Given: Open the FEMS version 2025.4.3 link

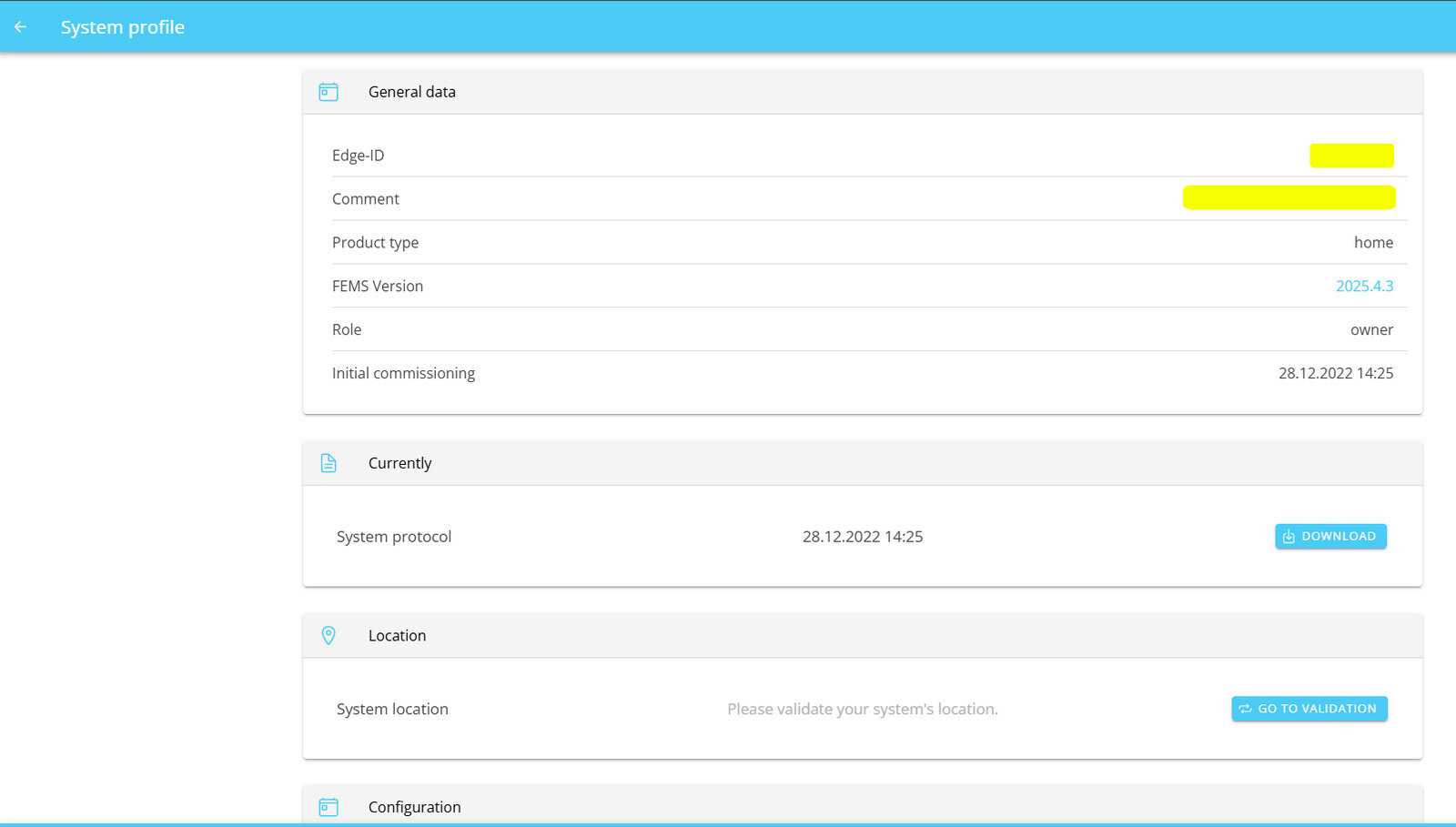Looking at the screenshot, I should (x=1364, y=286).
